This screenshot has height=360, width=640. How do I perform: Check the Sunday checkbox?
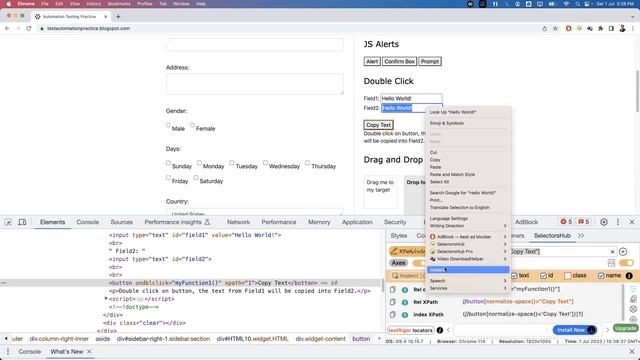[168, 162]
